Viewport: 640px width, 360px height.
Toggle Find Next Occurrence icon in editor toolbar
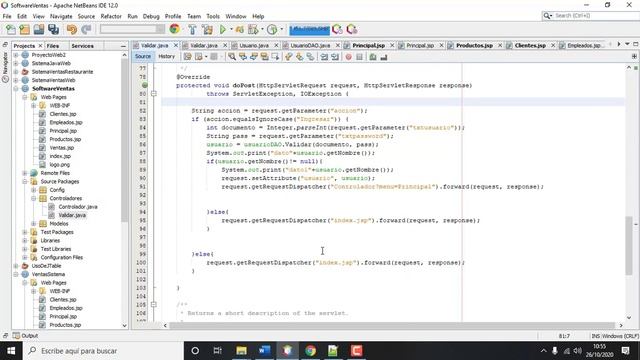254,57
